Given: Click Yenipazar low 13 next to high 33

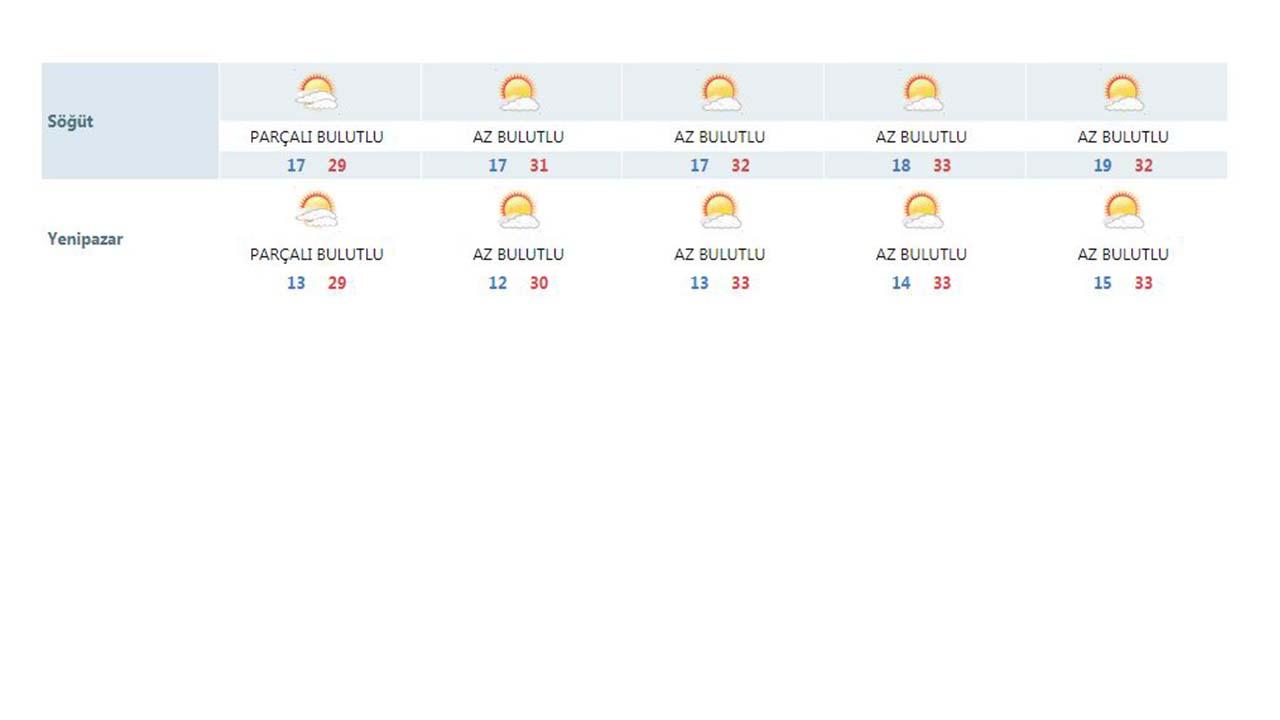Looking at the screenshot, I should [x=699, y=284].
